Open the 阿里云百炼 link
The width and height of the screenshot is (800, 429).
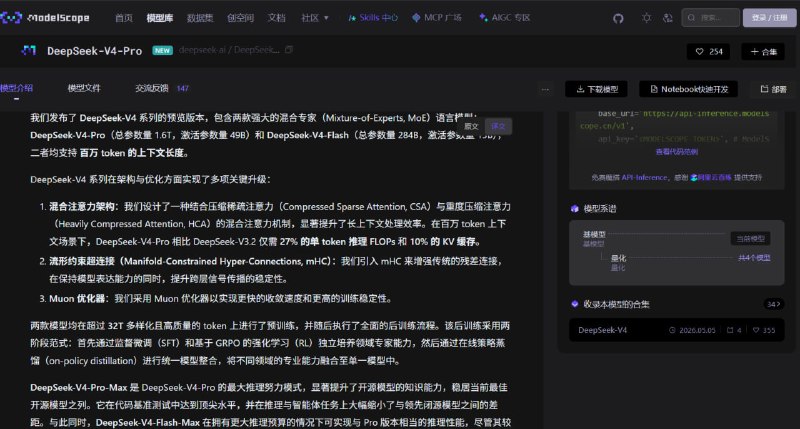tap(711, 178)
